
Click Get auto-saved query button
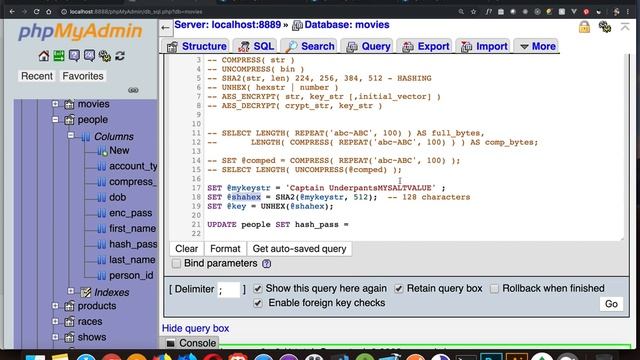coord(299,249)
